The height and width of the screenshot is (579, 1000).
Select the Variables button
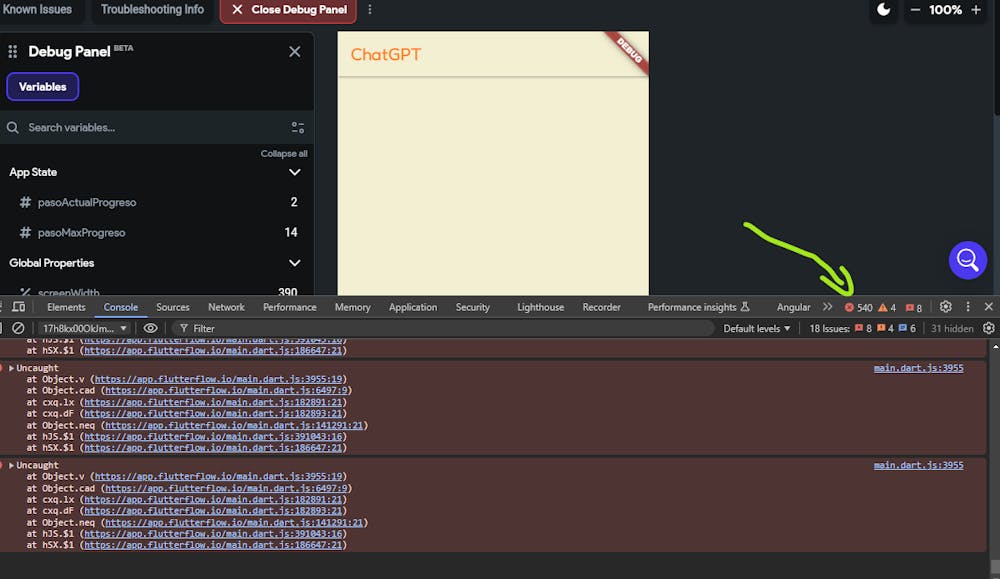[43, 87]
